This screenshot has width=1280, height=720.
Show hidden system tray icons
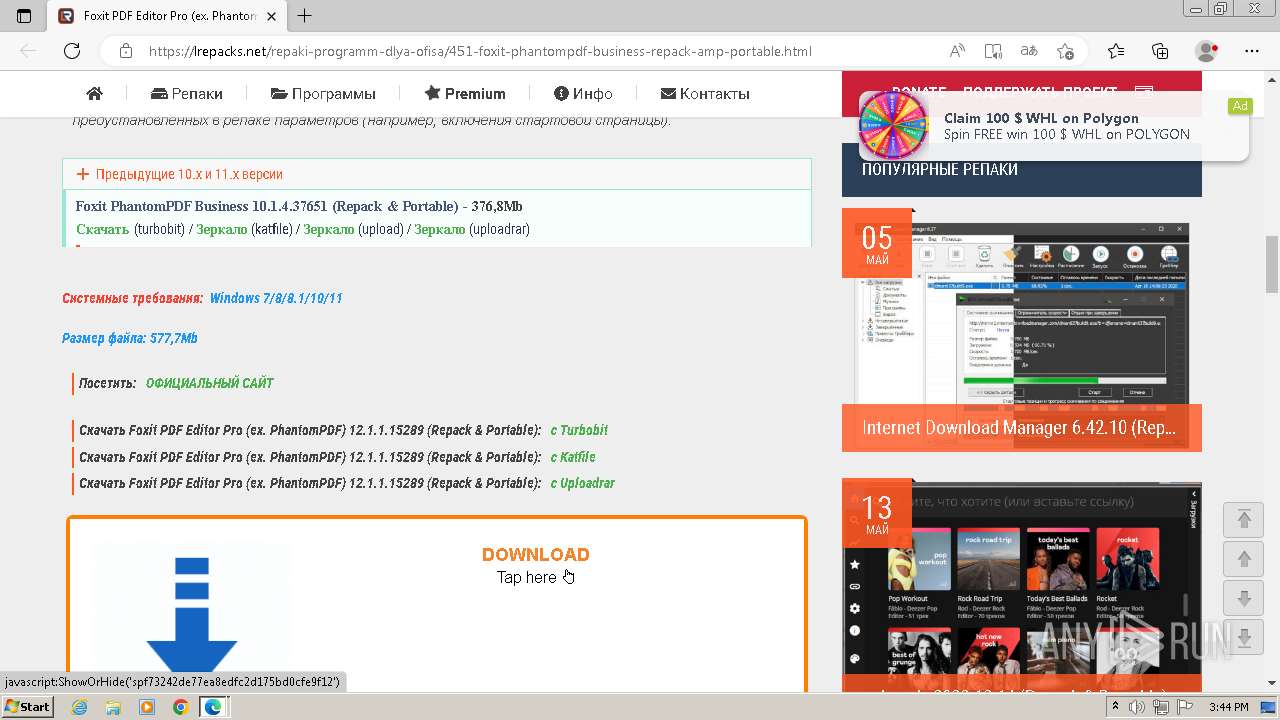tap(1116, 707)
